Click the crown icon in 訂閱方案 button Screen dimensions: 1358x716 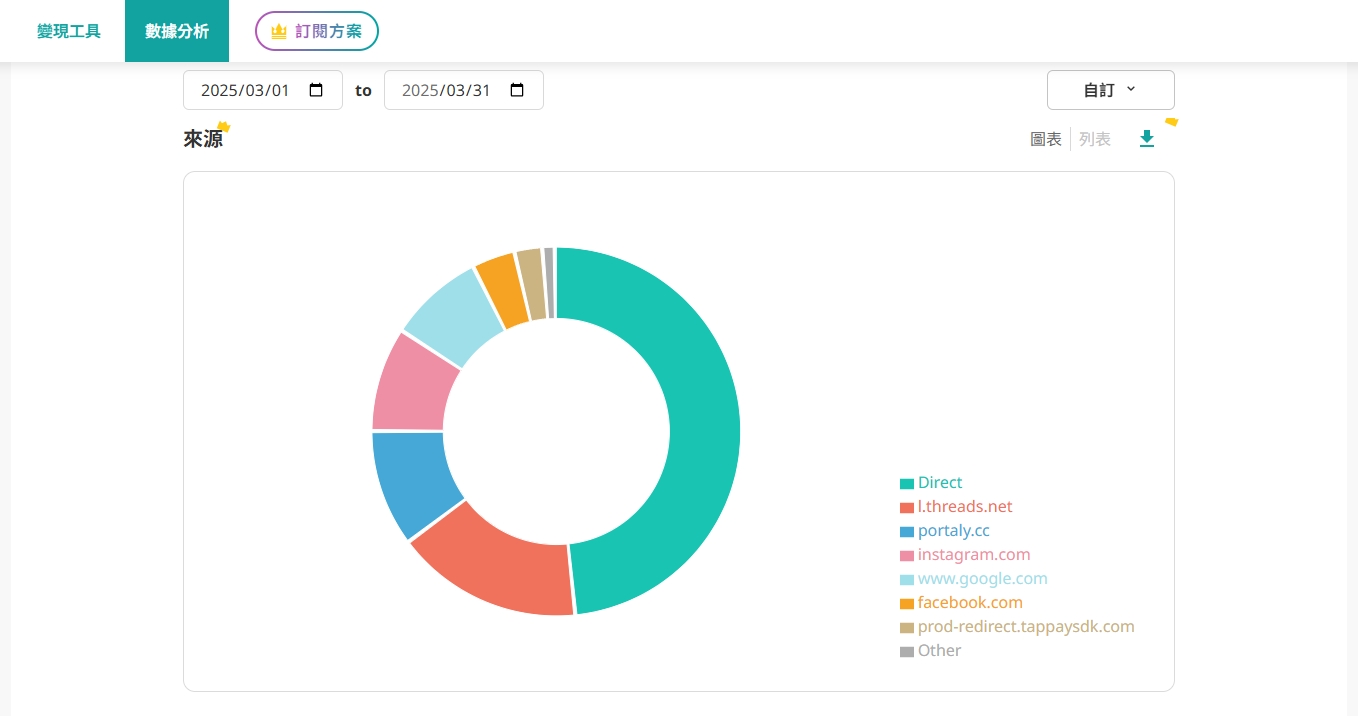pyautogui.click(x=279, y=31)
